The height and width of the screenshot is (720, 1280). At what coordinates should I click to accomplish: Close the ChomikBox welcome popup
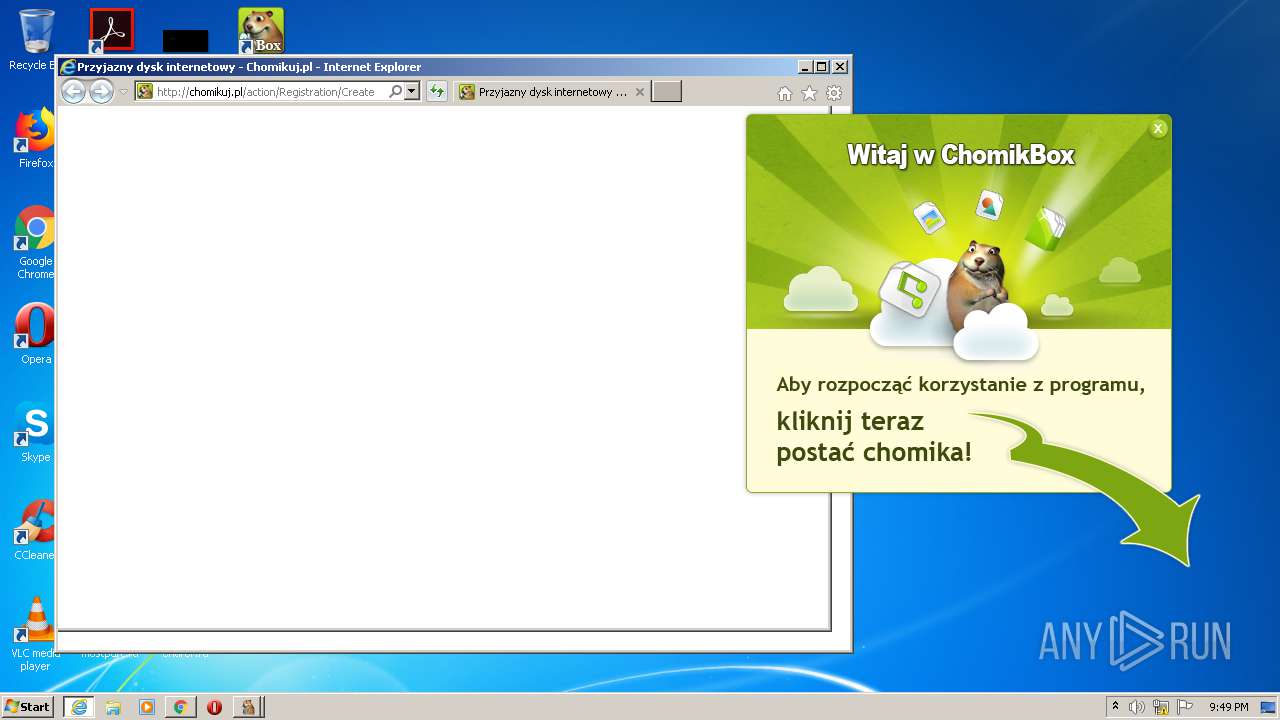tap(1158, 128)
